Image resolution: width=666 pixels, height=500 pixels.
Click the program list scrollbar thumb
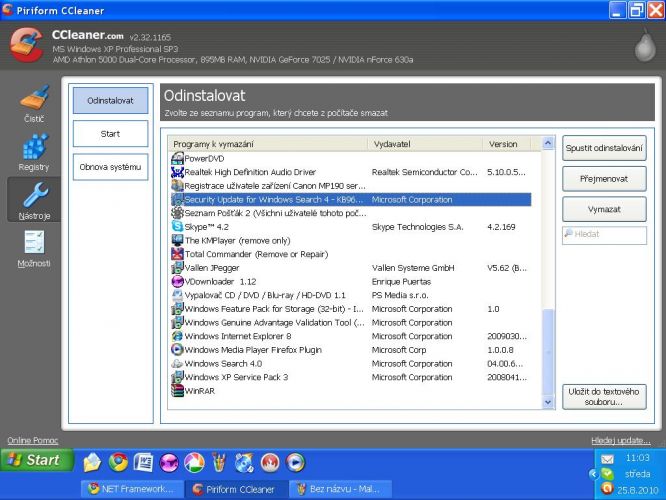pyautogui.click(x=548, y=352)
